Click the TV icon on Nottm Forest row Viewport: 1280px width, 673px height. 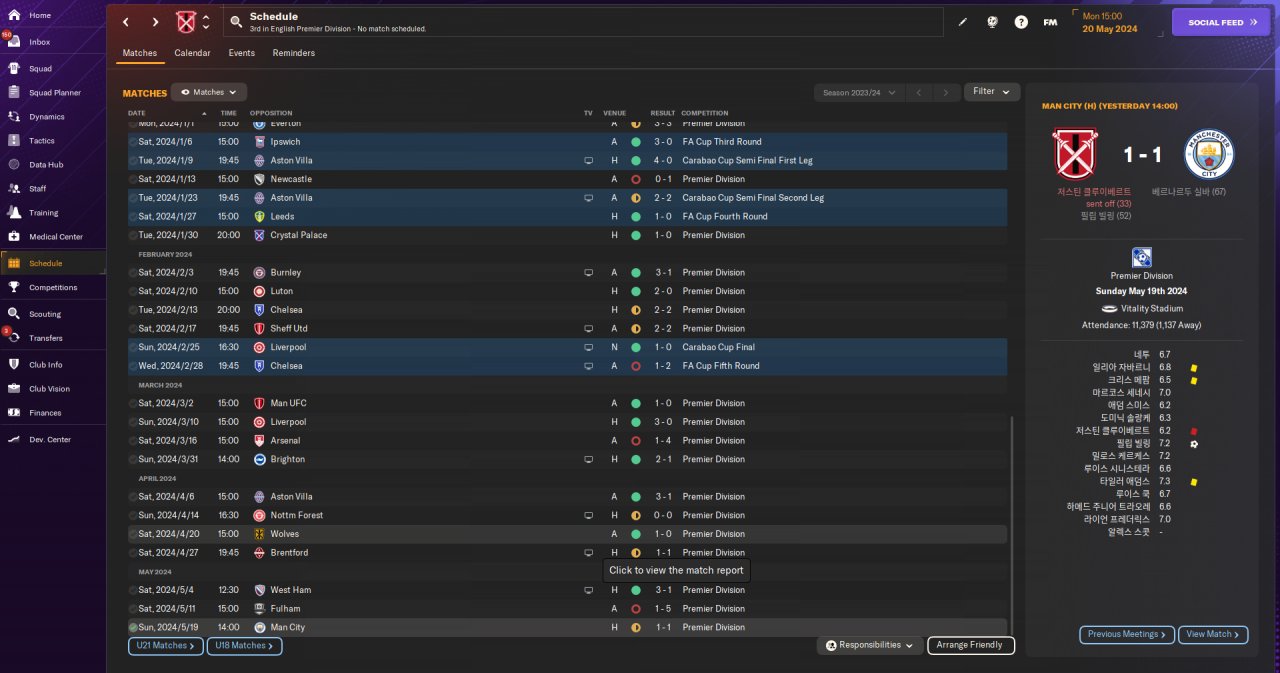[x=589, y=515]
